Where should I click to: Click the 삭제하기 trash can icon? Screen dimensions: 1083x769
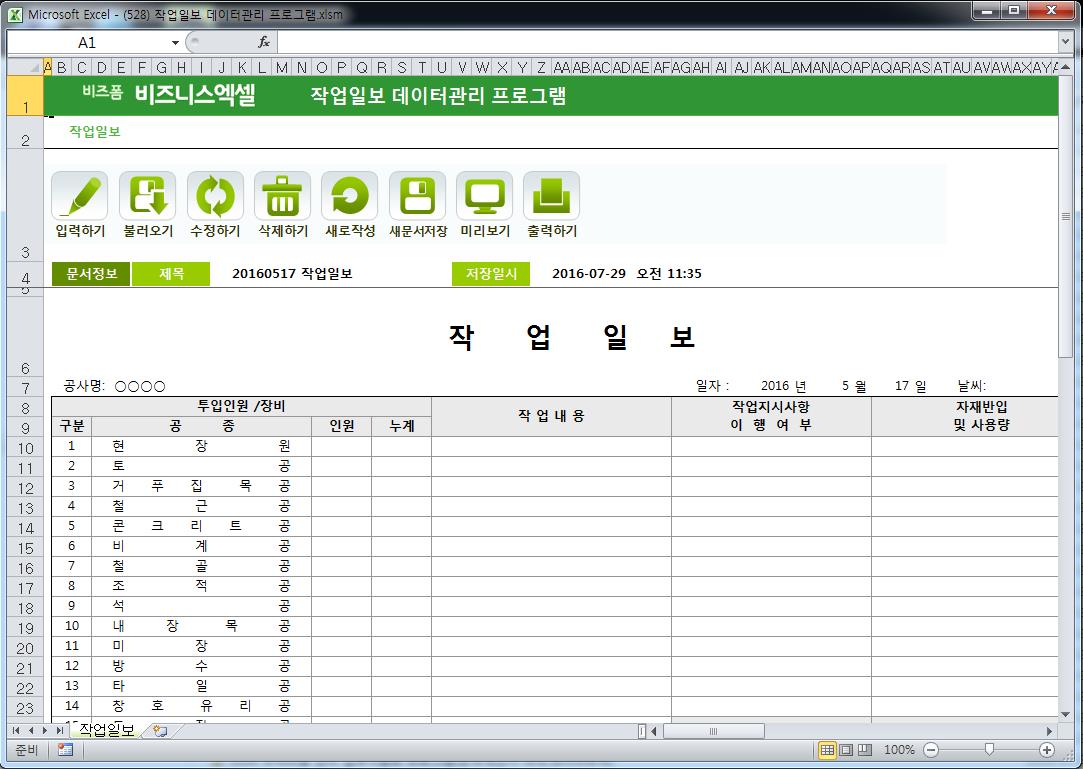tap(282, 196)
